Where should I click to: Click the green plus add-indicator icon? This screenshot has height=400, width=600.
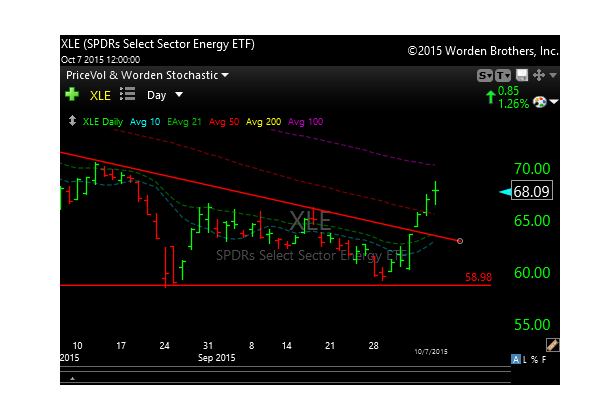tap(71, 95)
